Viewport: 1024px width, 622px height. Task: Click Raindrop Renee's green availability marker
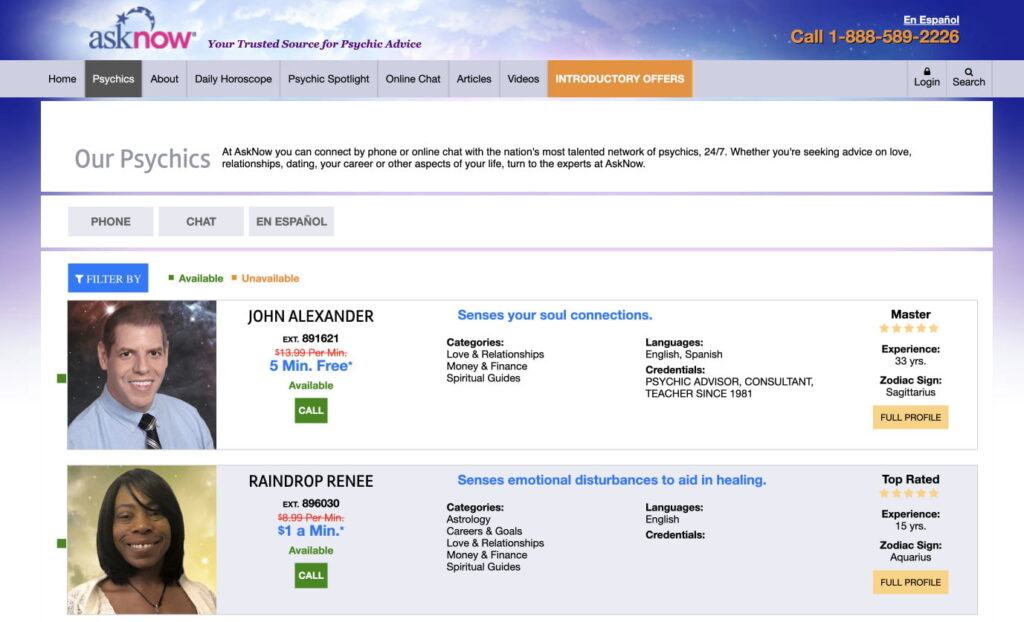(x=61, y=544)
